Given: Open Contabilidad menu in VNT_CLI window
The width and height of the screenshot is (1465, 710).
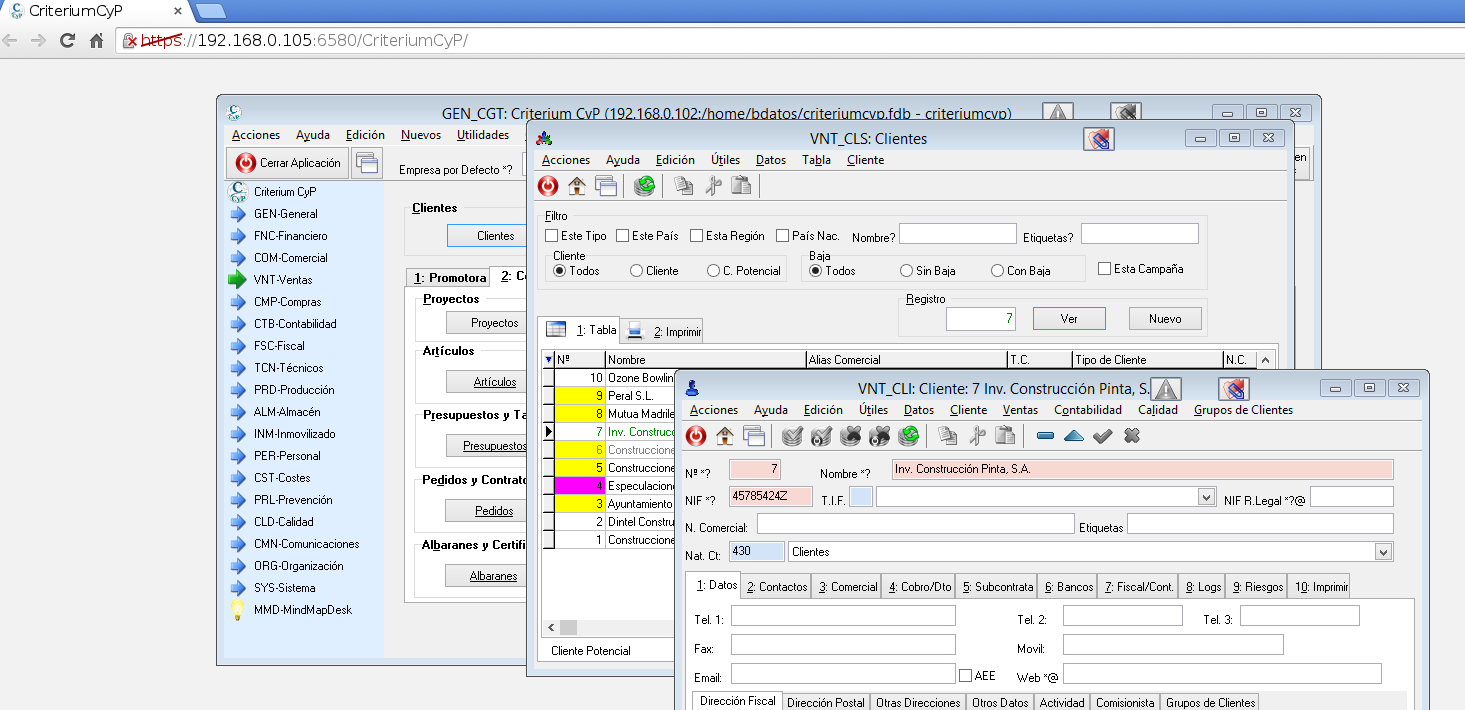Looking at the screenshot, I should coord(1088,410).
